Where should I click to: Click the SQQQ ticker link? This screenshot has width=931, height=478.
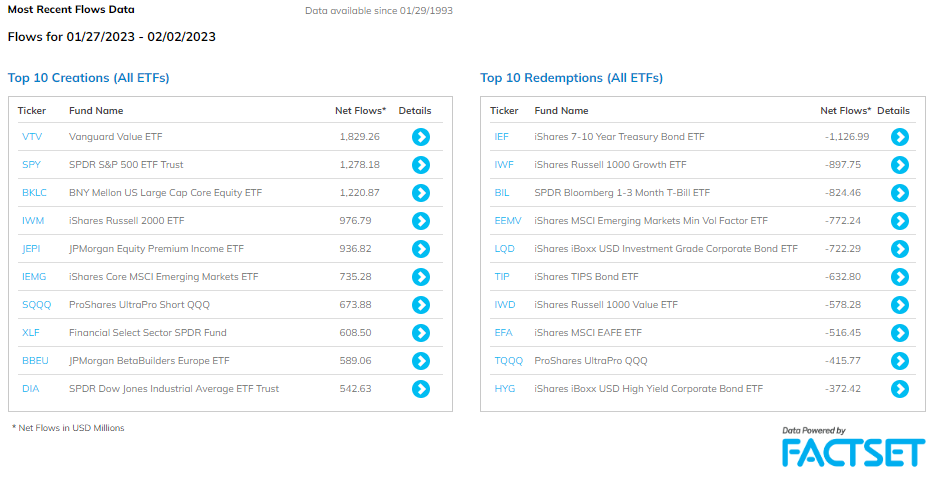36,305
